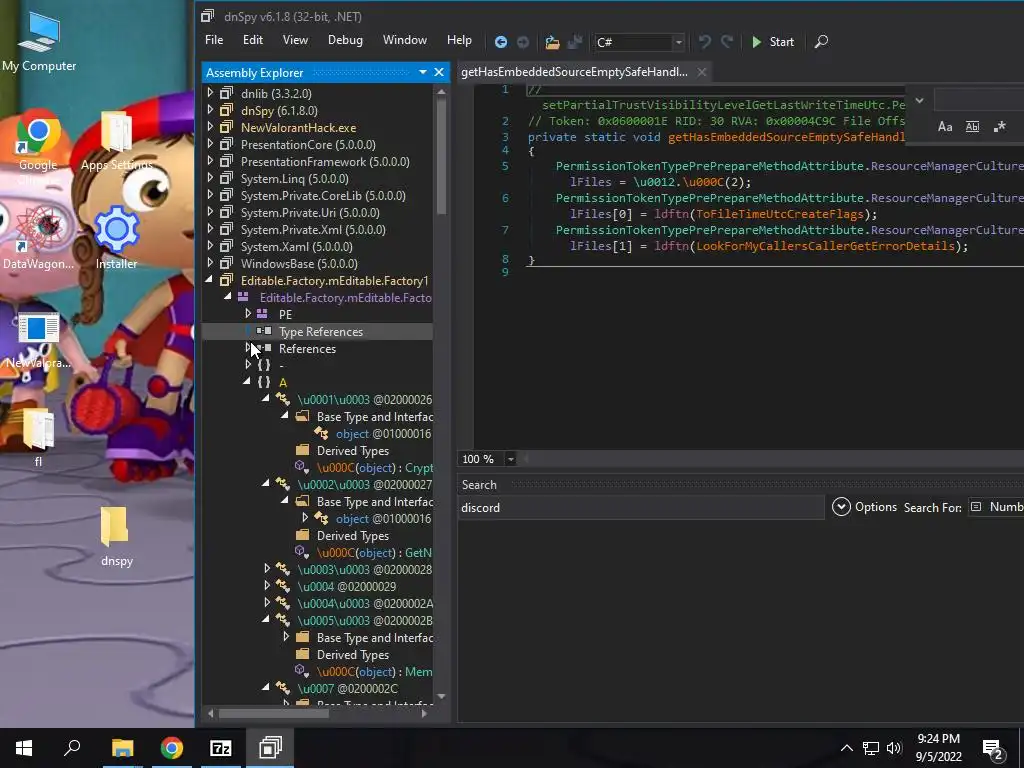Image resolution: width=1024 pixels, height=768 pixels.
Task: Select System.Xaml (5.0.0.0)
Action: tap(296, 246)
